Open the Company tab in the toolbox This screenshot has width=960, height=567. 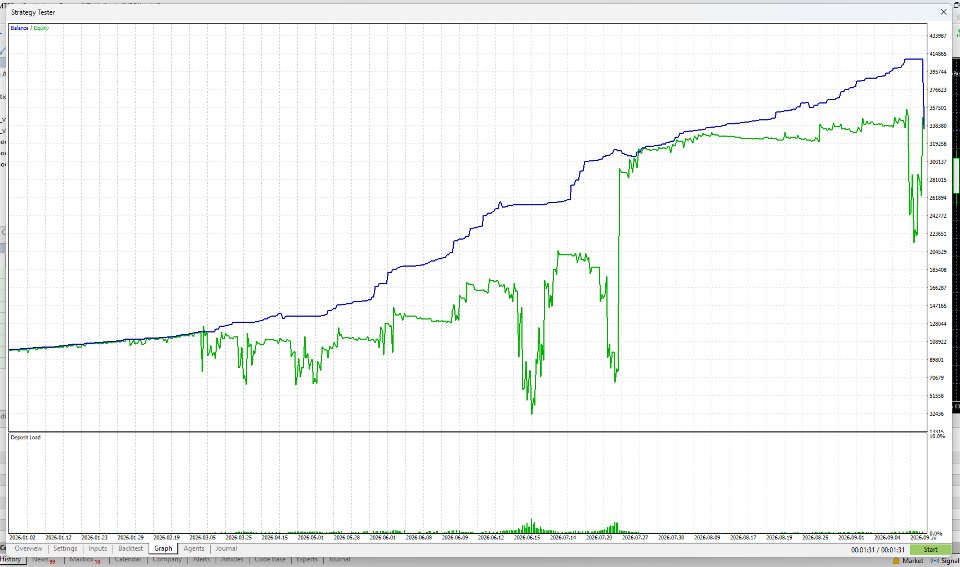(x=167, y=560)
